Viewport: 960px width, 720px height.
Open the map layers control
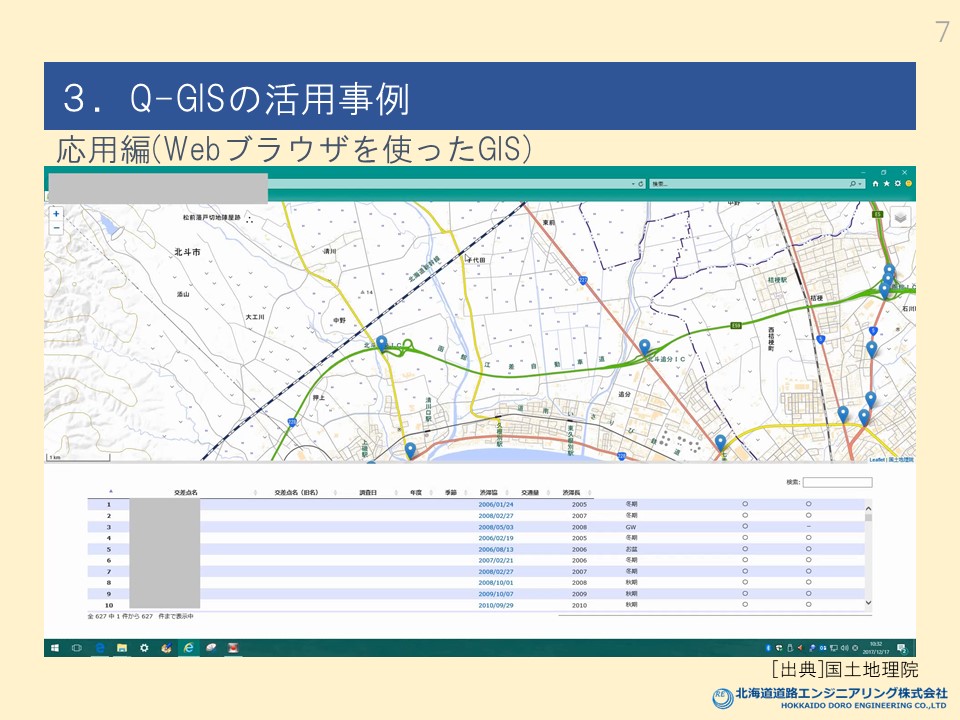900,218
